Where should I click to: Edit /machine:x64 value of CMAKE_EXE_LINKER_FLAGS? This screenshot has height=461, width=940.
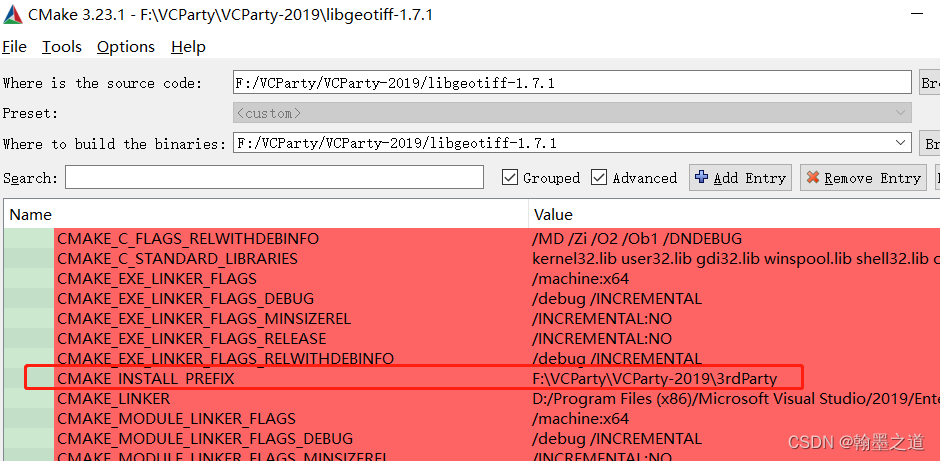coord(580,279)
